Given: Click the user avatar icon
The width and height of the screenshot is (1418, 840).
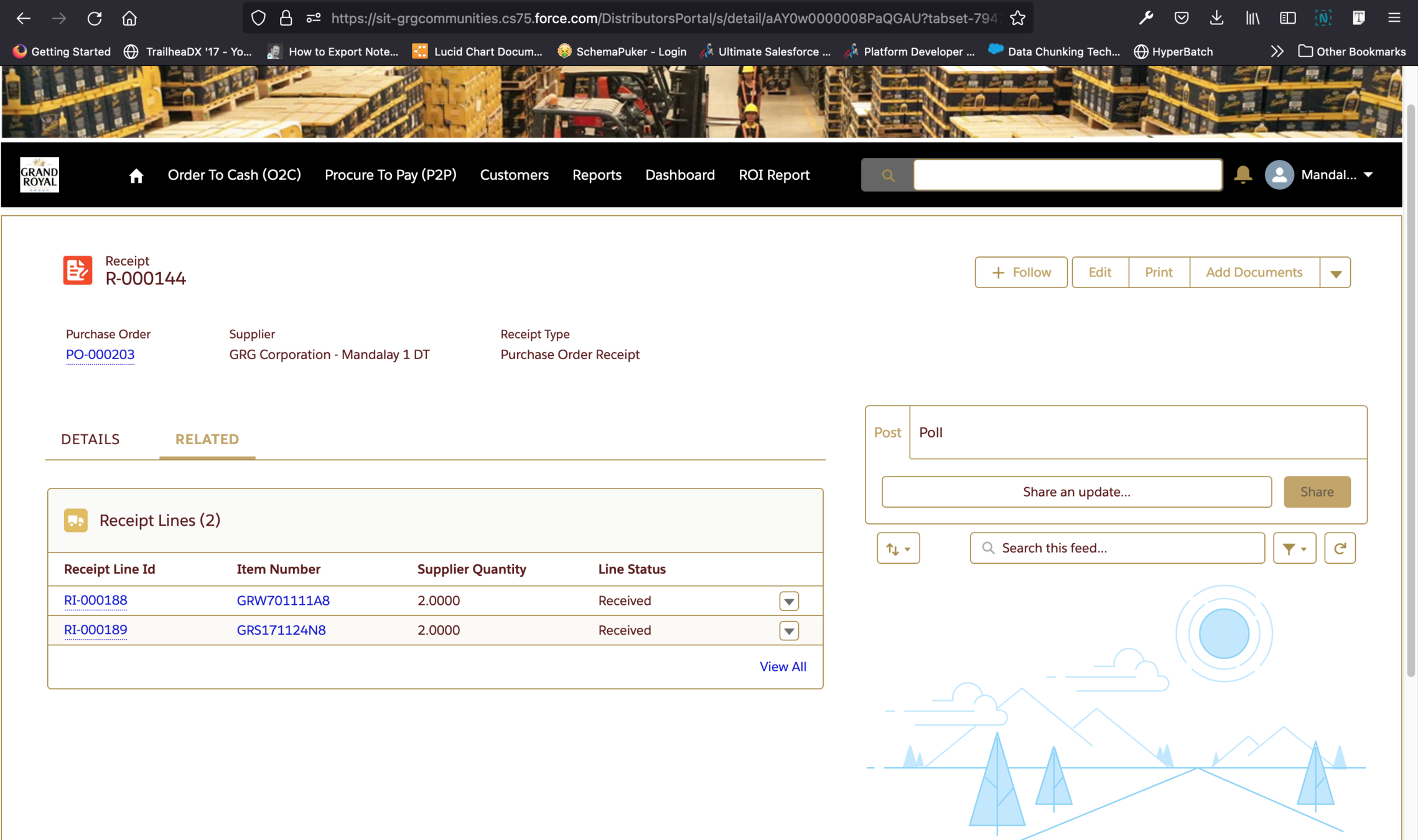Looking at the screenshot, I should (x=1279, y=175).
